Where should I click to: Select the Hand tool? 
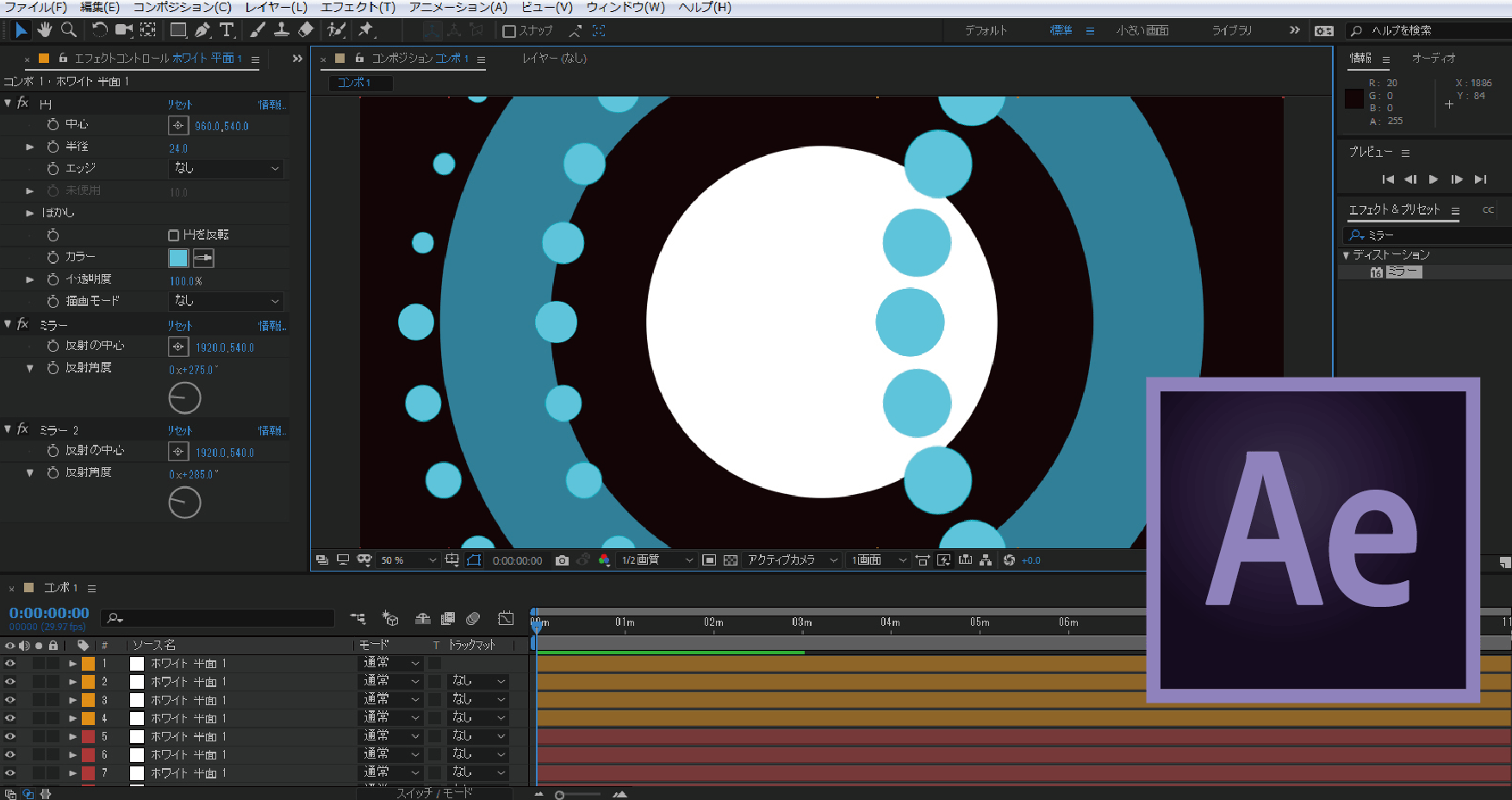click(x=45, y=30)
